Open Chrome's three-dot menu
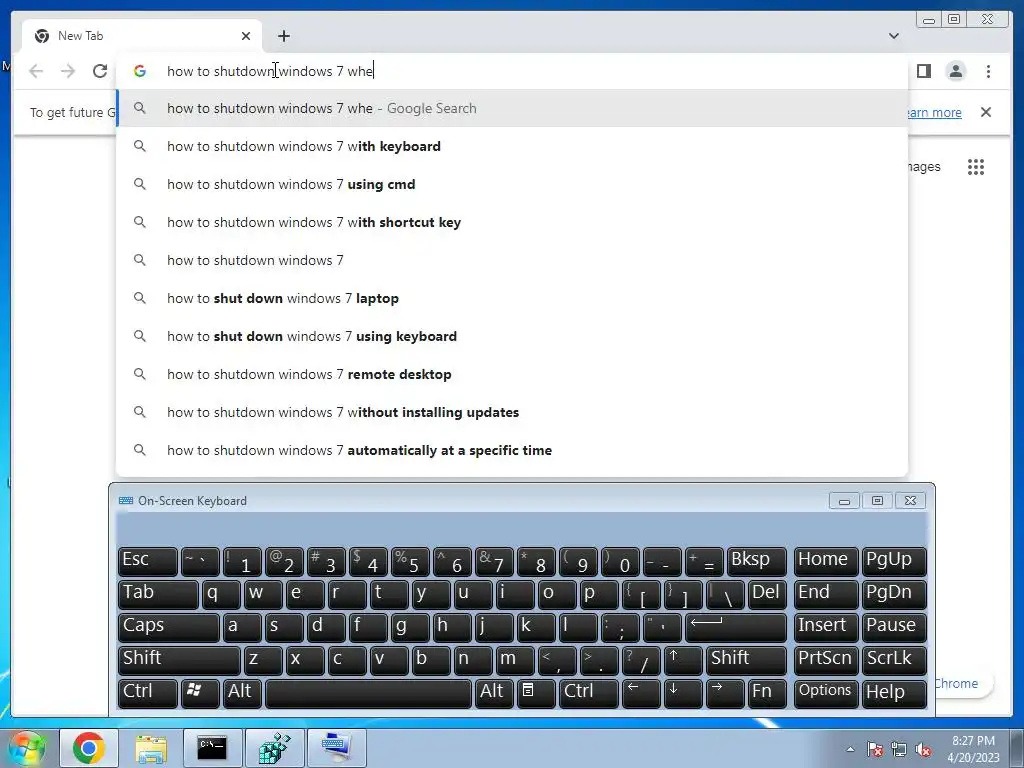The height and width of the screenshot is (768, 1024). (988, 71)
